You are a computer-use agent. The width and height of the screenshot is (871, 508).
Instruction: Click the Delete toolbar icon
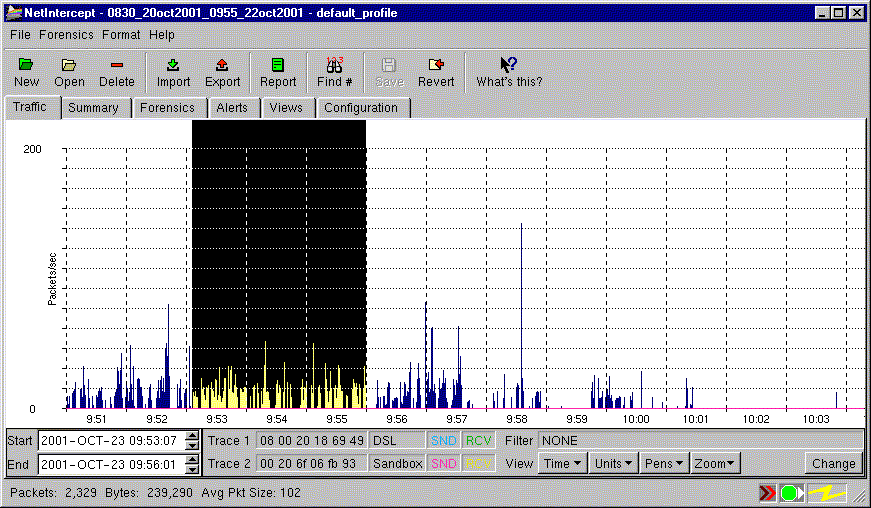[x=117, y=65]
